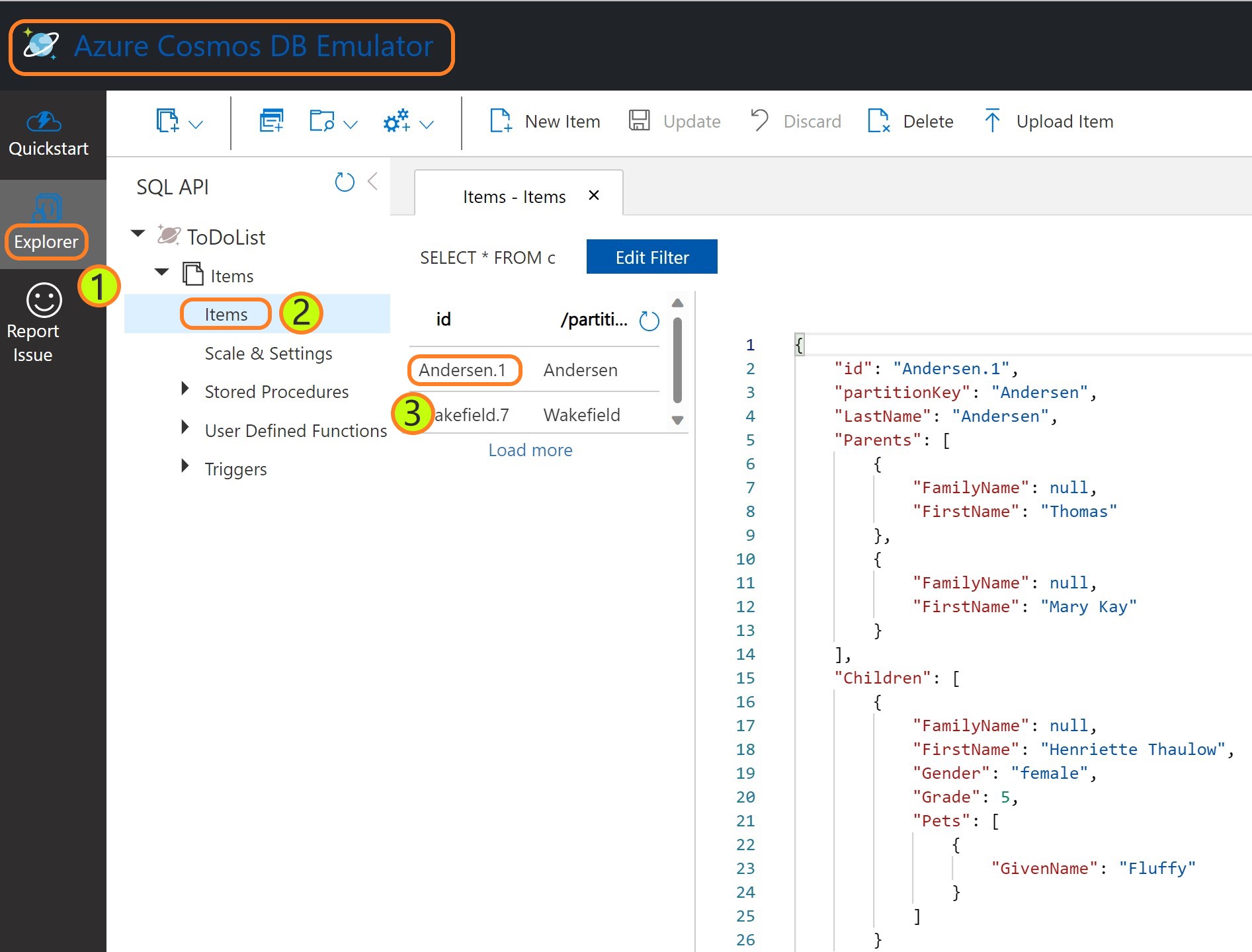Click the settings gears icon in toolbar

pos(397,121)
